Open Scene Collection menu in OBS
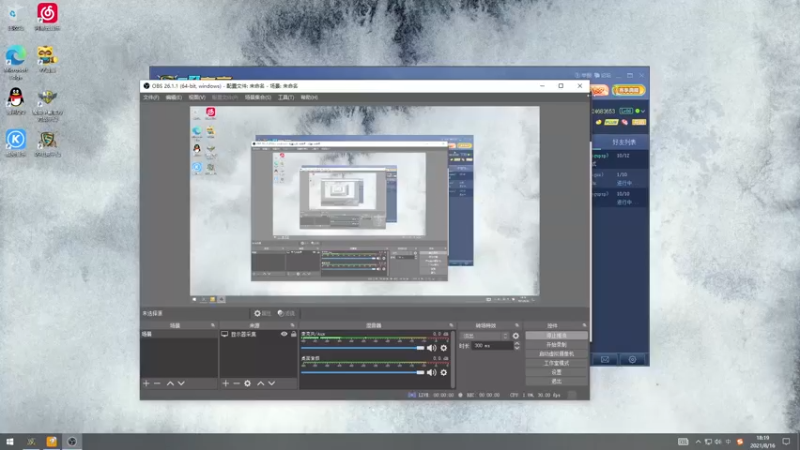Viewport: 800px width, 450px height. [258, 97]
